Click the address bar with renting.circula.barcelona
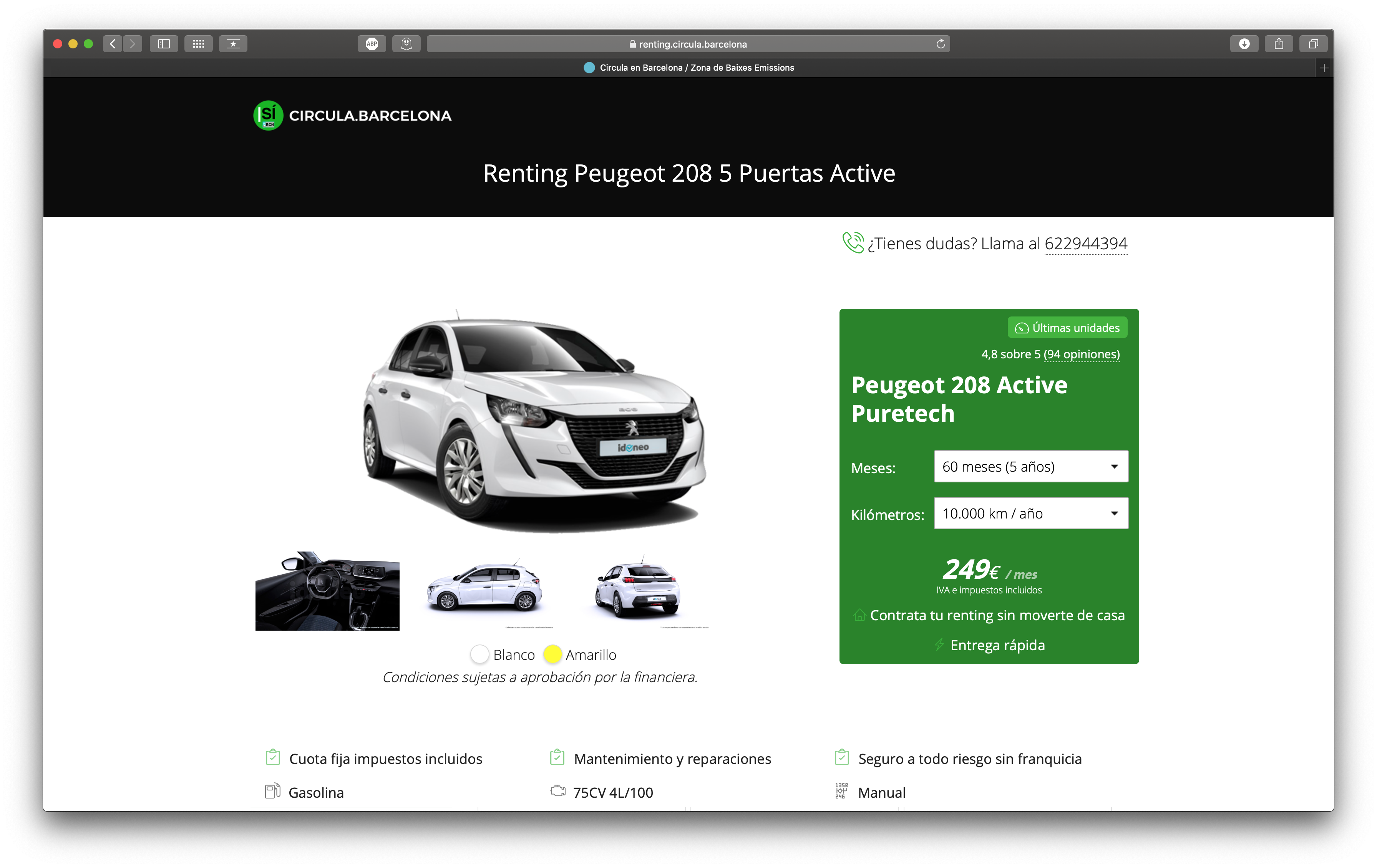 coord(688,44)
